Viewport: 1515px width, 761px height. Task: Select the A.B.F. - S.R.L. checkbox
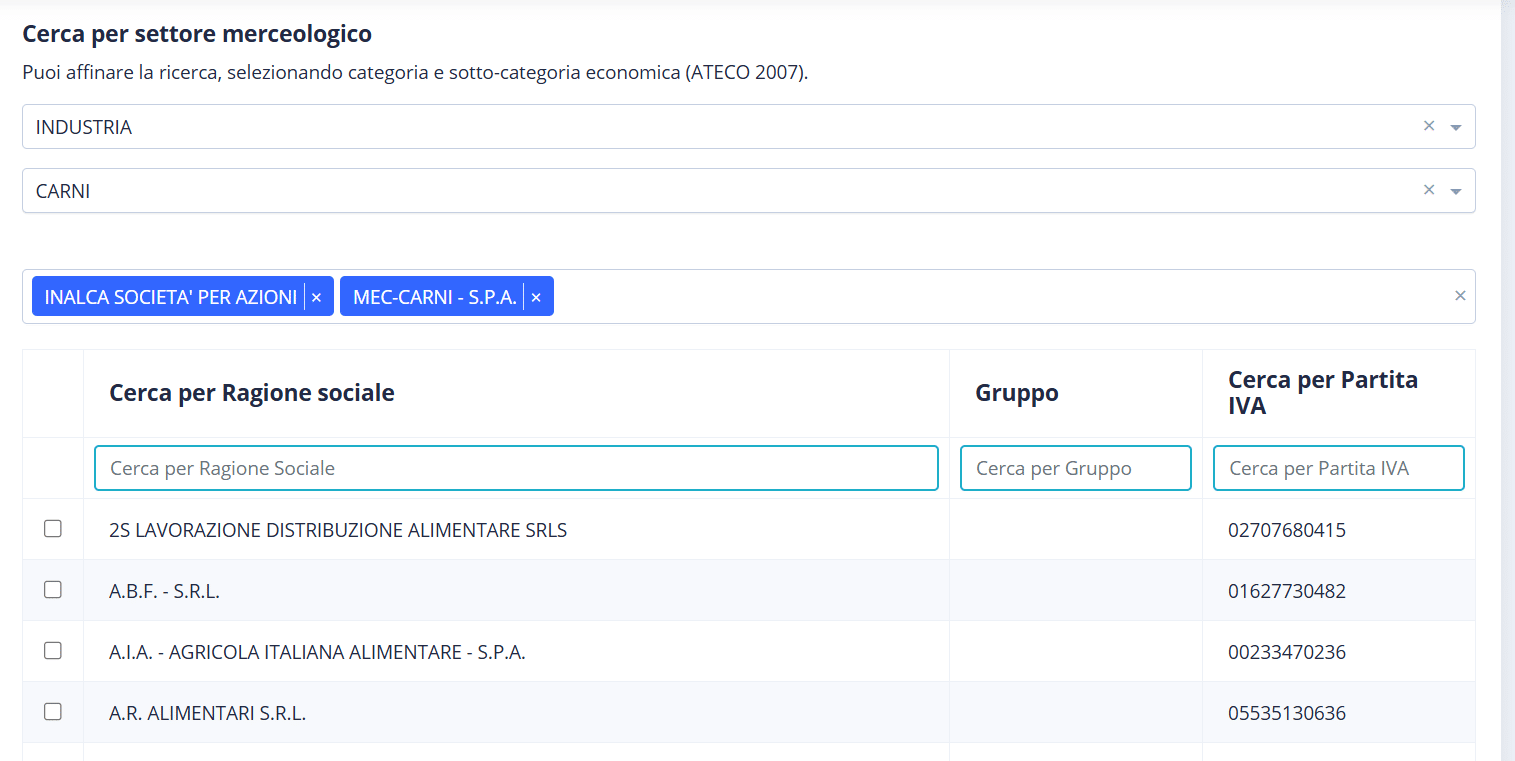coord(53,590)
